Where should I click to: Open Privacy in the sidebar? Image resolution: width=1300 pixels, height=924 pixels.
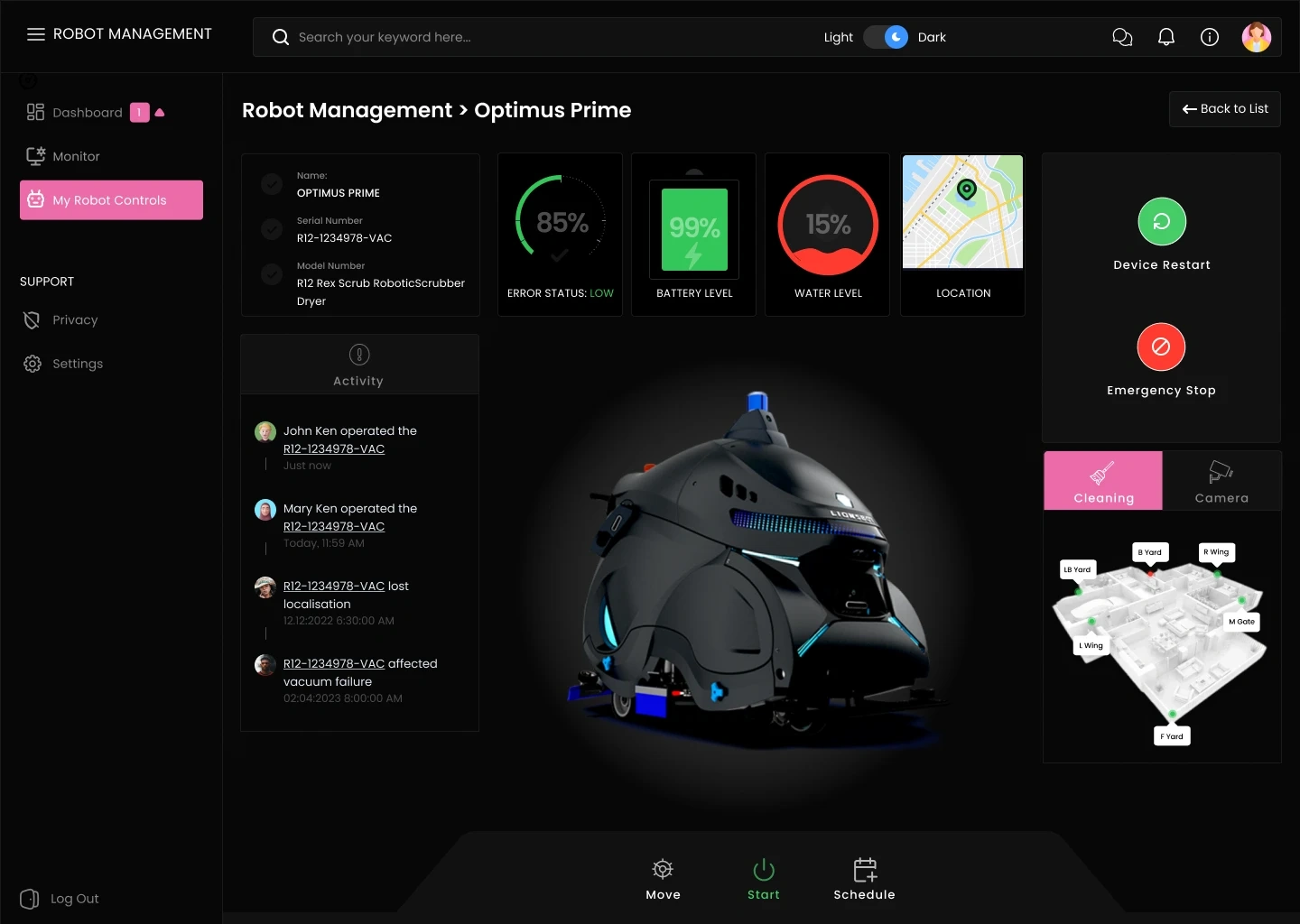coord(60,320)
